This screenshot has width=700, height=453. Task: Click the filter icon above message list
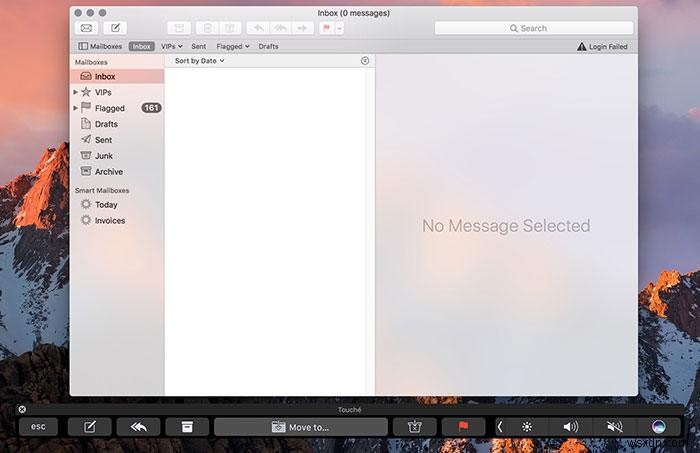365,61
